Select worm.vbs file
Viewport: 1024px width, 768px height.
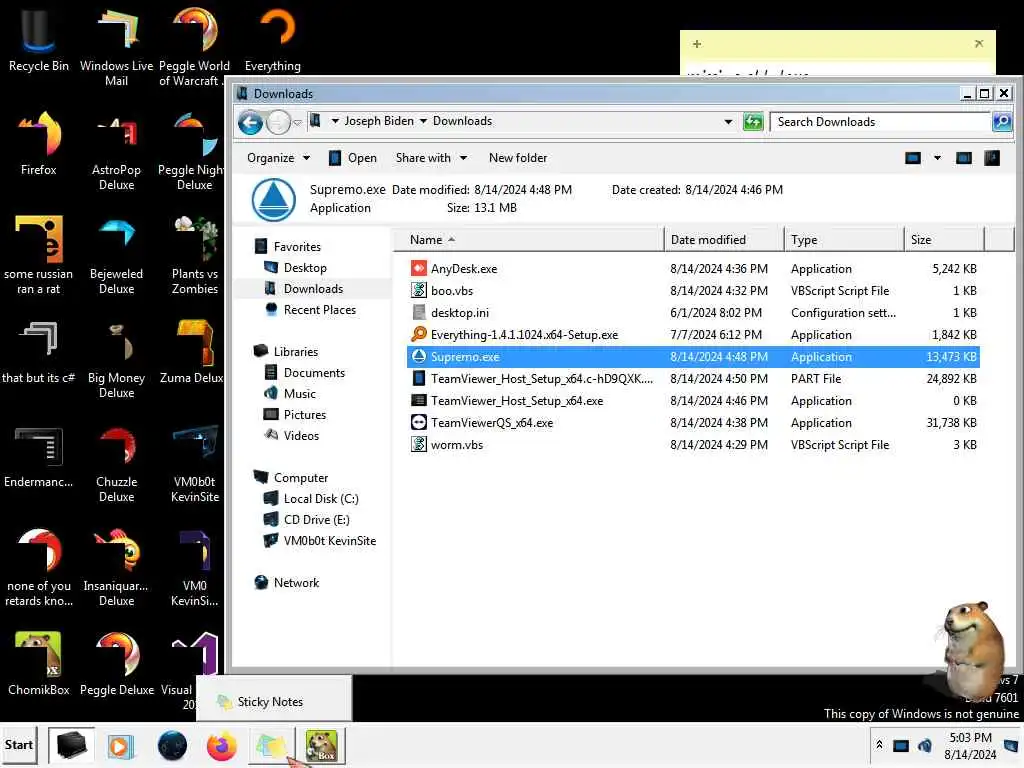pos(693,445)
